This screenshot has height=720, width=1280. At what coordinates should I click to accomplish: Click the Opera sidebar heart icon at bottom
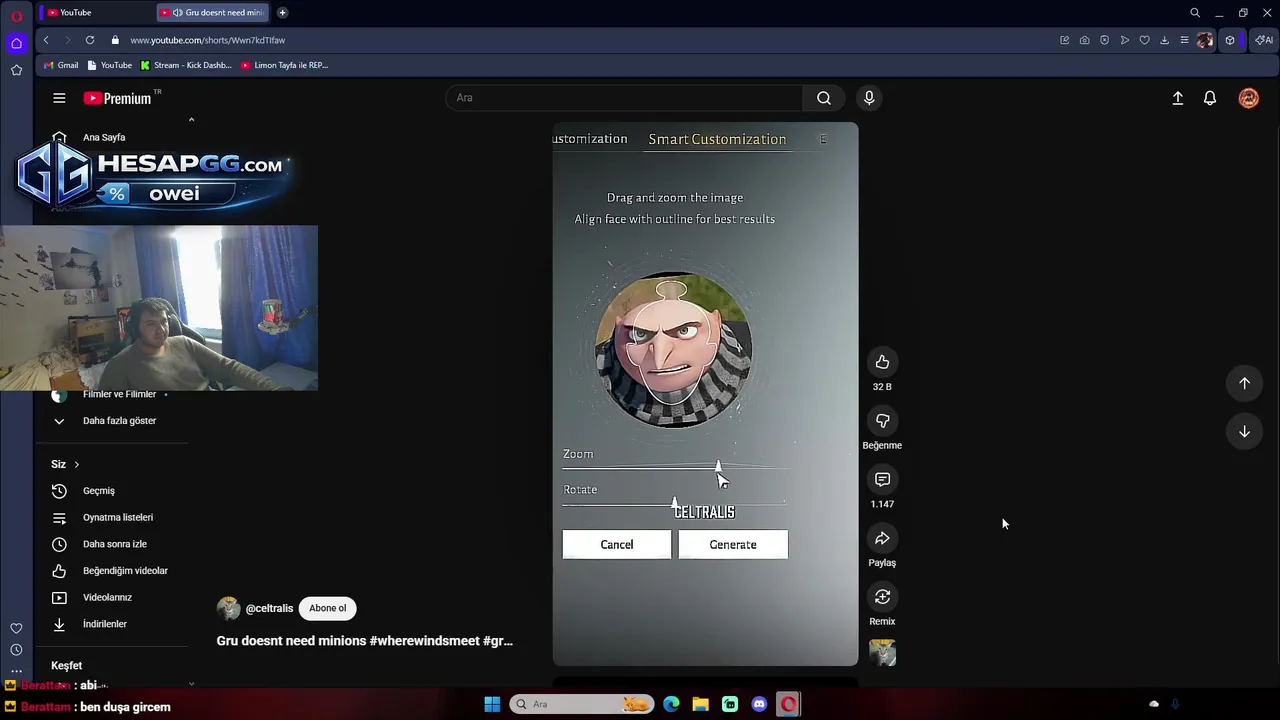[16, 628]
